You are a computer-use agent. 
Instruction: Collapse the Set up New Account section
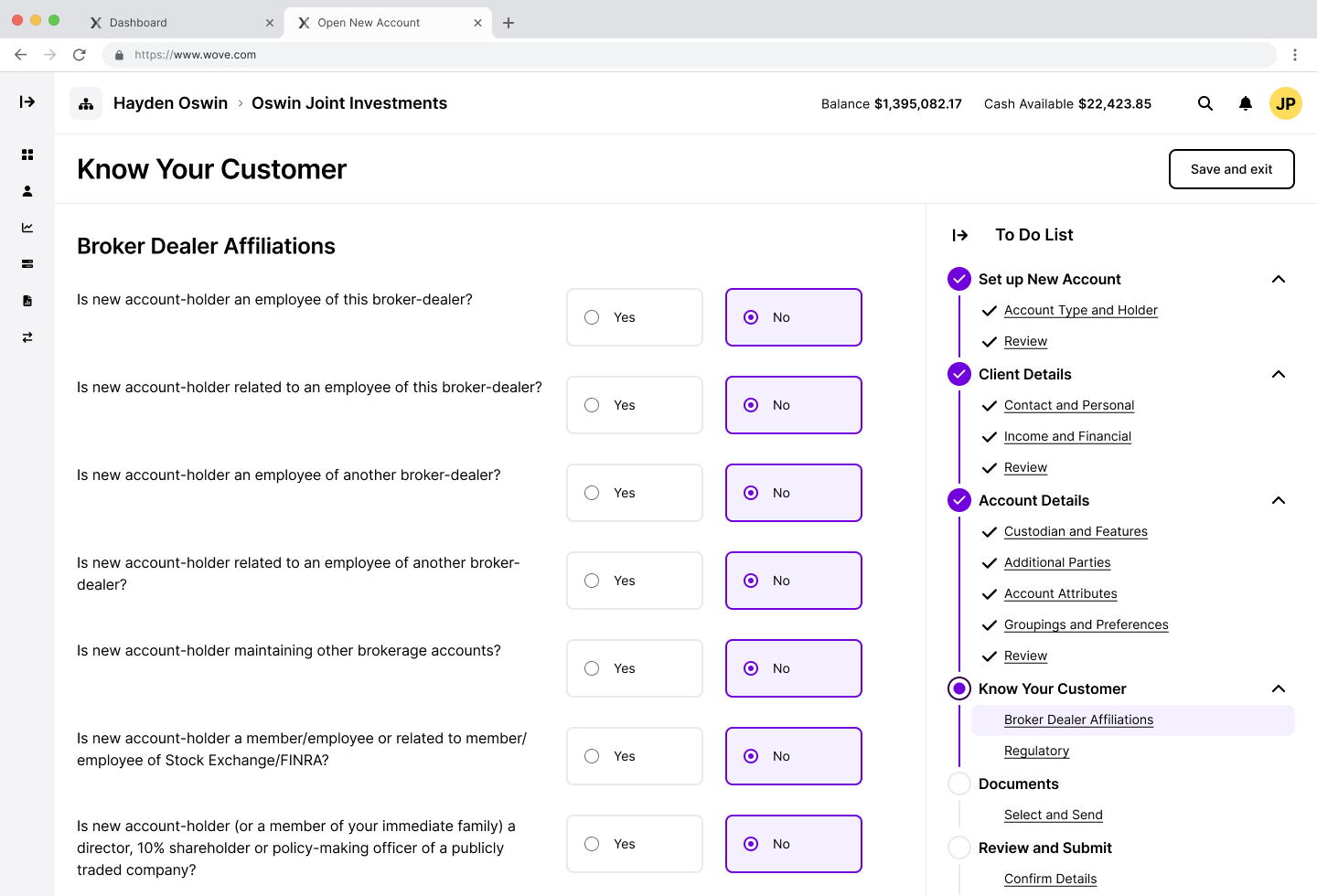click(x=1278, y=279)
